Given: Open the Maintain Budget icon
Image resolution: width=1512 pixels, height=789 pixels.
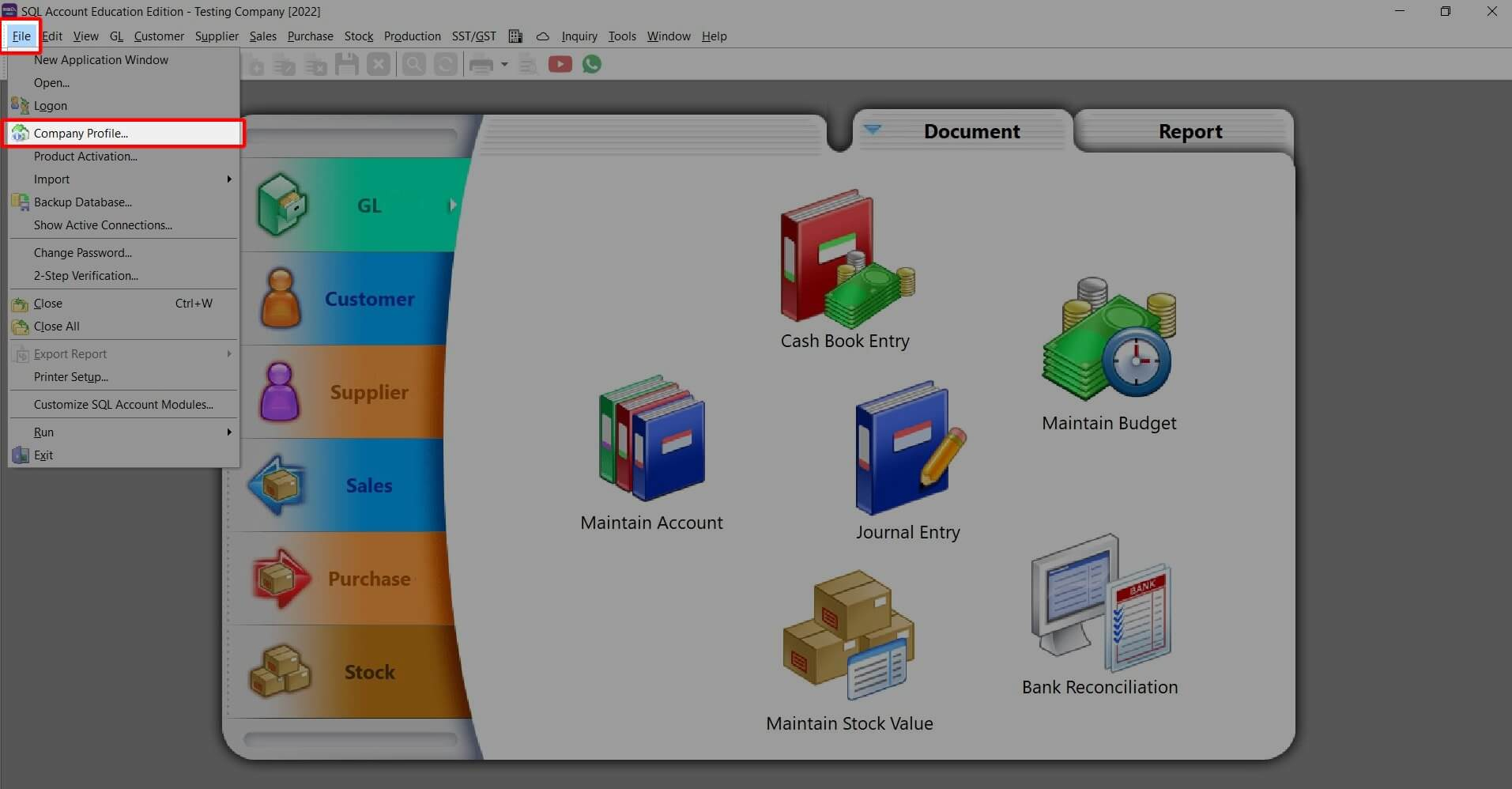Looking at the screenshot, I should [x=1109, y=338].
